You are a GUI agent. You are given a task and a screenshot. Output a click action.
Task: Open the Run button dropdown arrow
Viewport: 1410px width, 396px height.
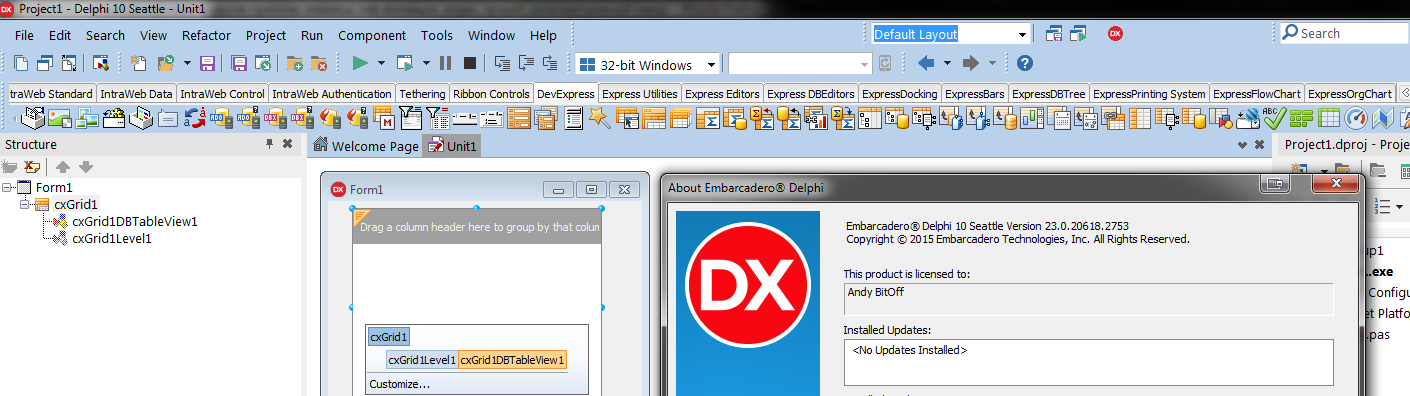click(381, 63)
